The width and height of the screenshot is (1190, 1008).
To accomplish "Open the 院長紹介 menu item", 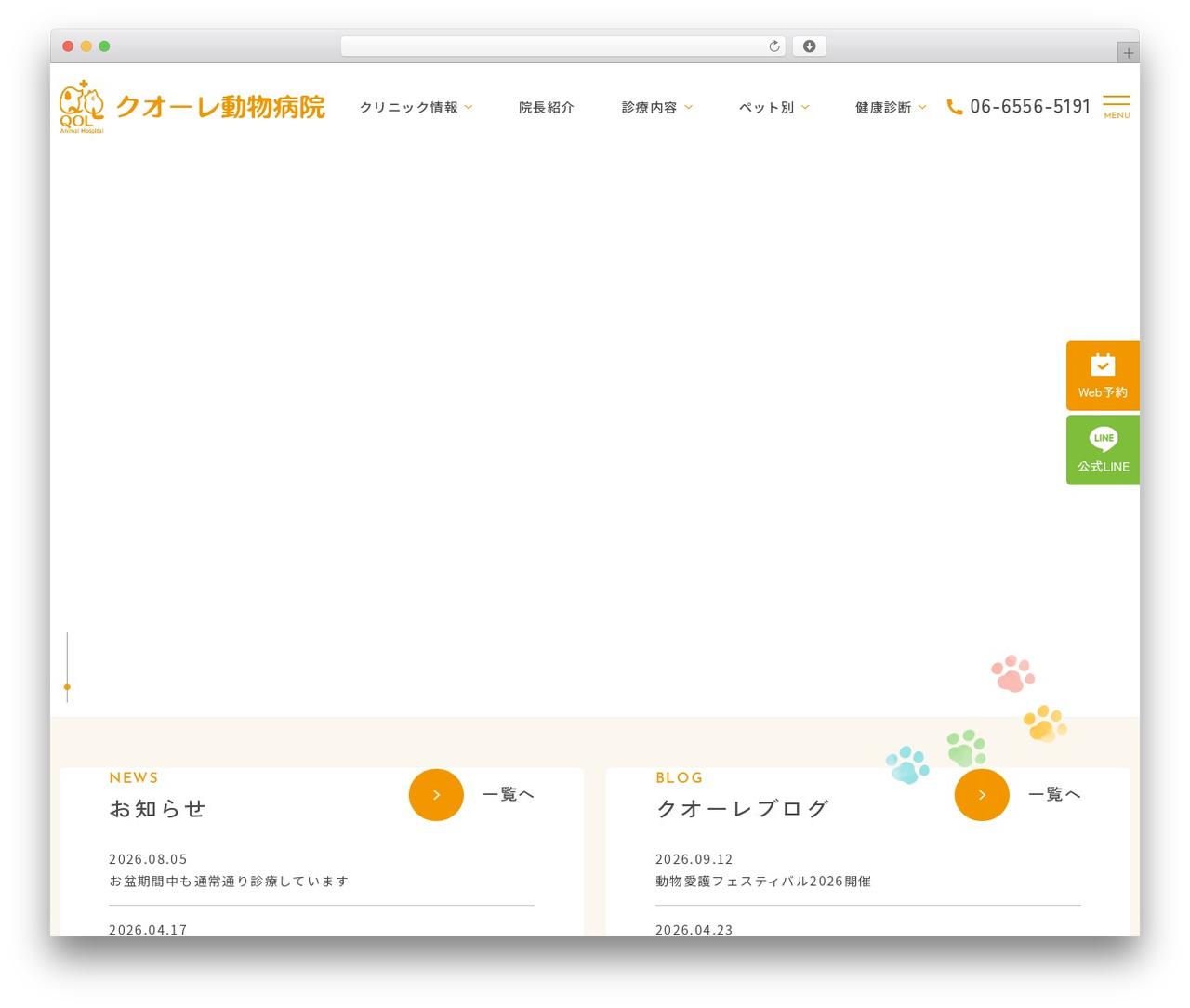I will [x=547, y=108].
